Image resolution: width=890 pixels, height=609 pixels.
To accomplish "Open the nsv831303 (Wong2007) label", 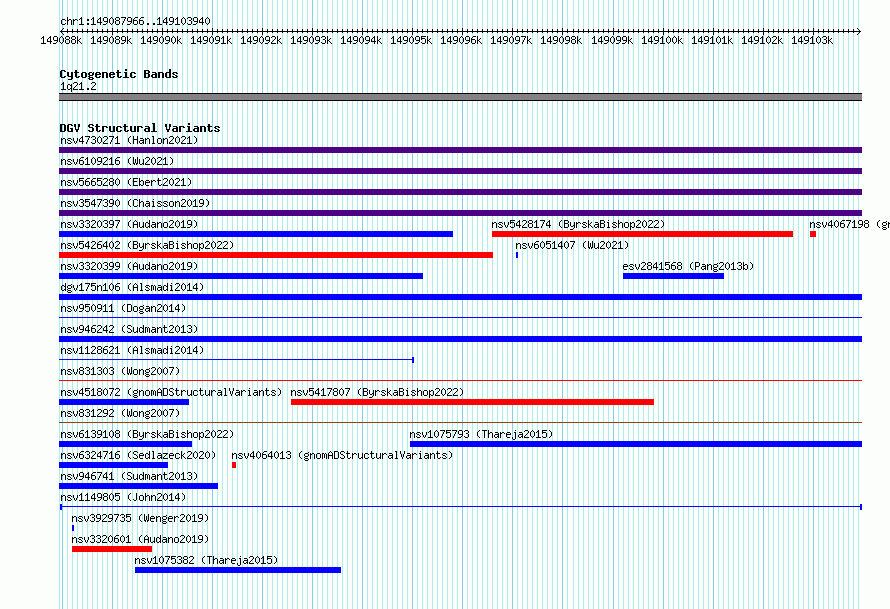I will pos(120,371).
